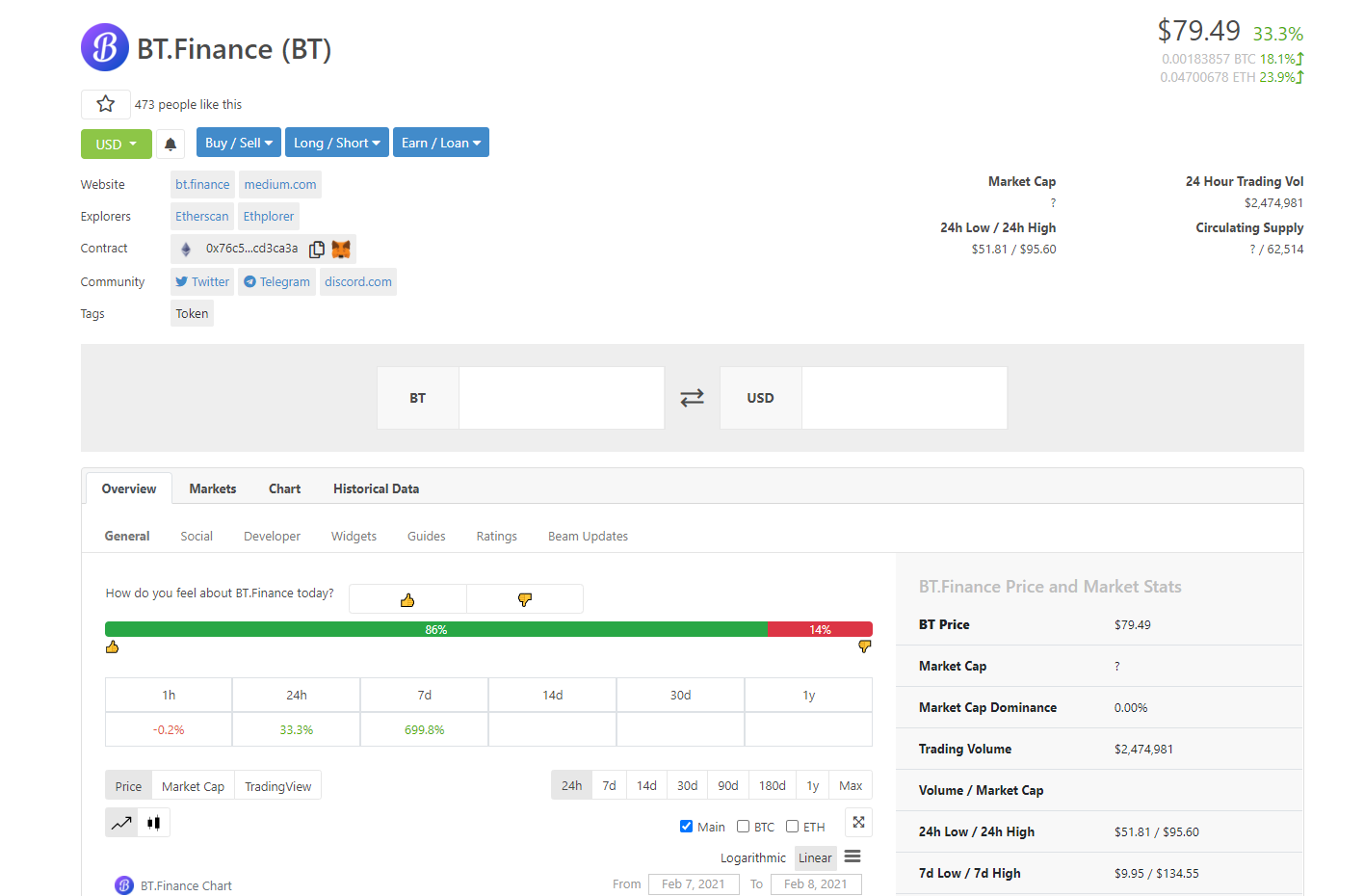Open the discord.com community link
The image size is (1364, 896).
[x=358, y=282]
